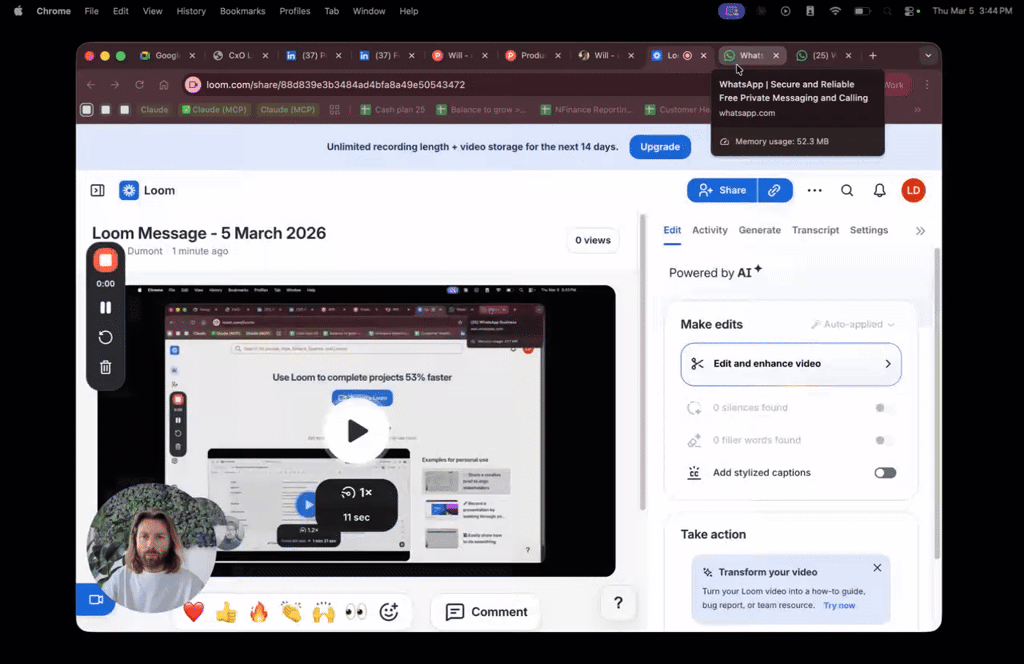This screenshot has height=664, width=1024.
Task: Open Loom search magnifier
Action: 847,191
